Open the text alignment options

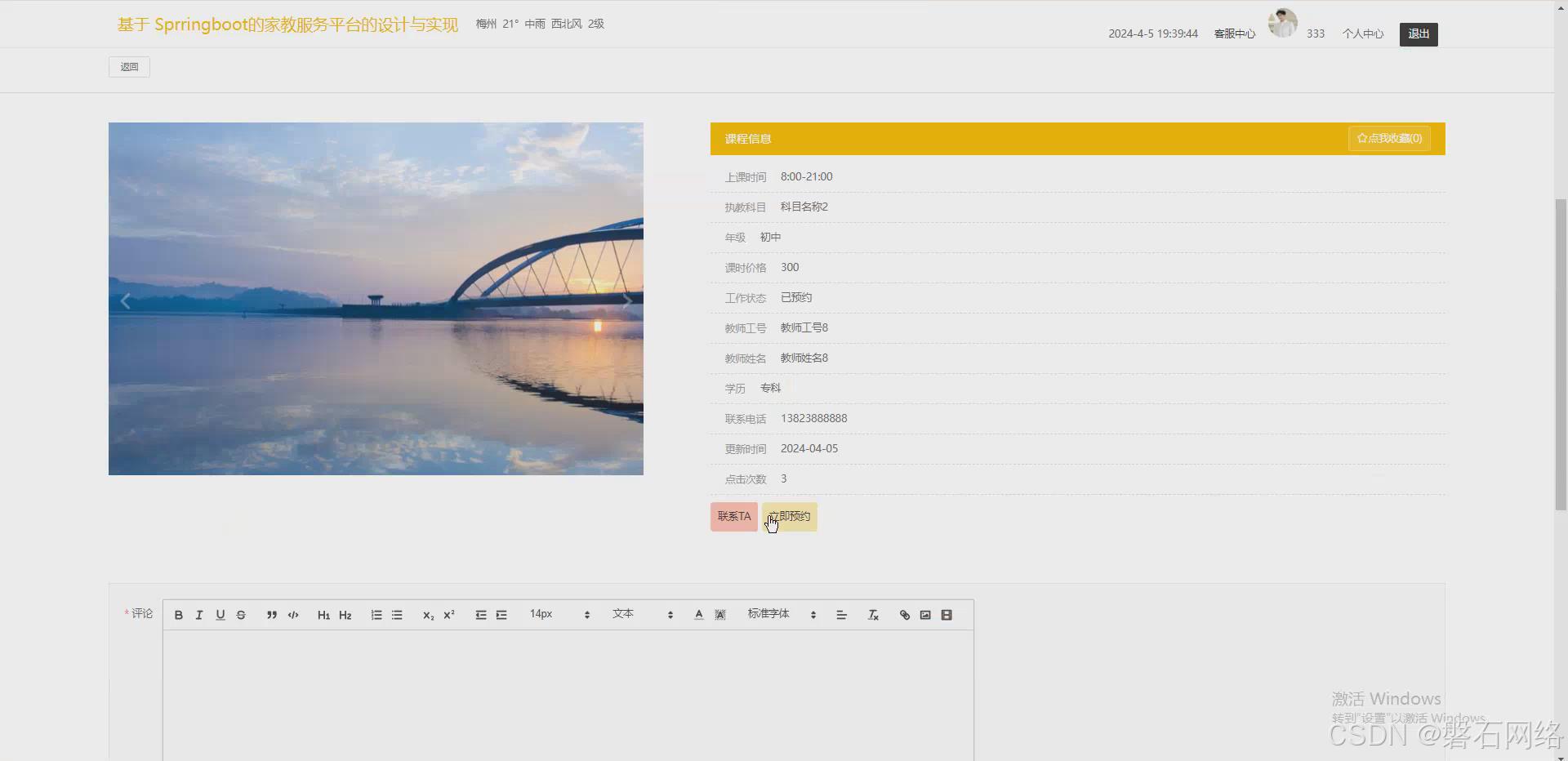tap(841, 615)
